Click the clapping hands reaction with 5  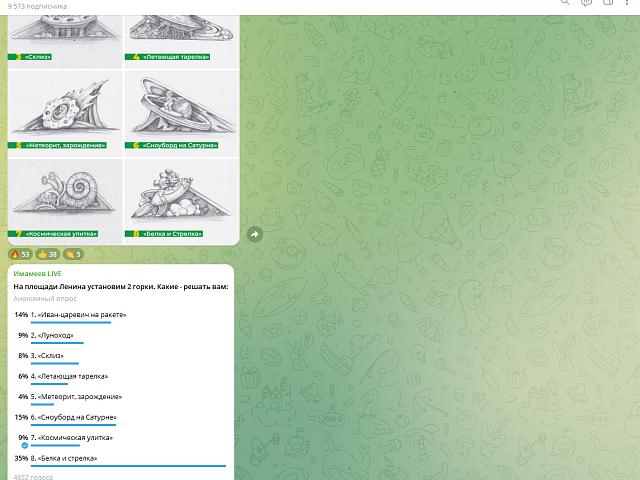(x=74, y=254)
